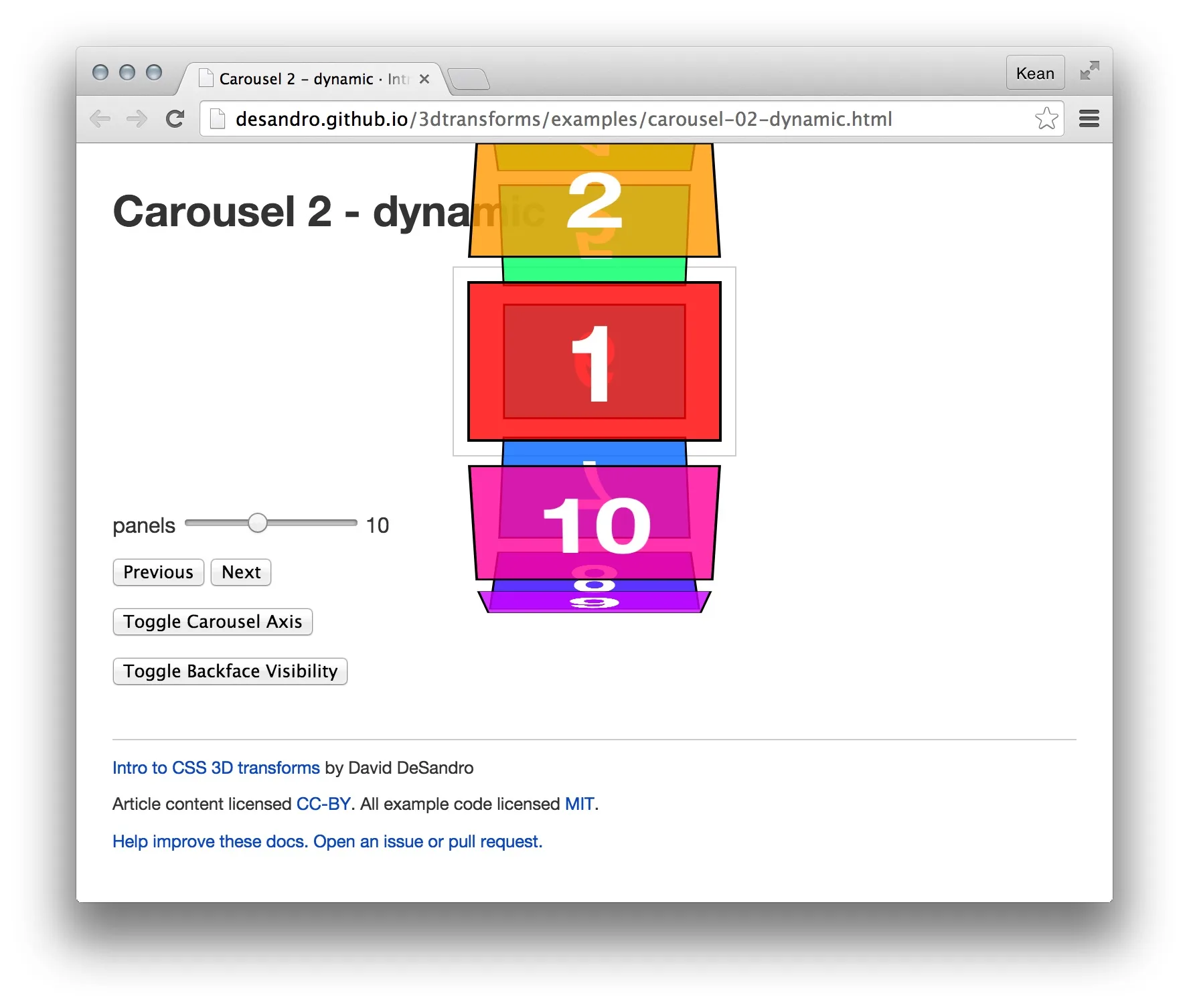Click the pink carousel panel 10

pos(594,523)
